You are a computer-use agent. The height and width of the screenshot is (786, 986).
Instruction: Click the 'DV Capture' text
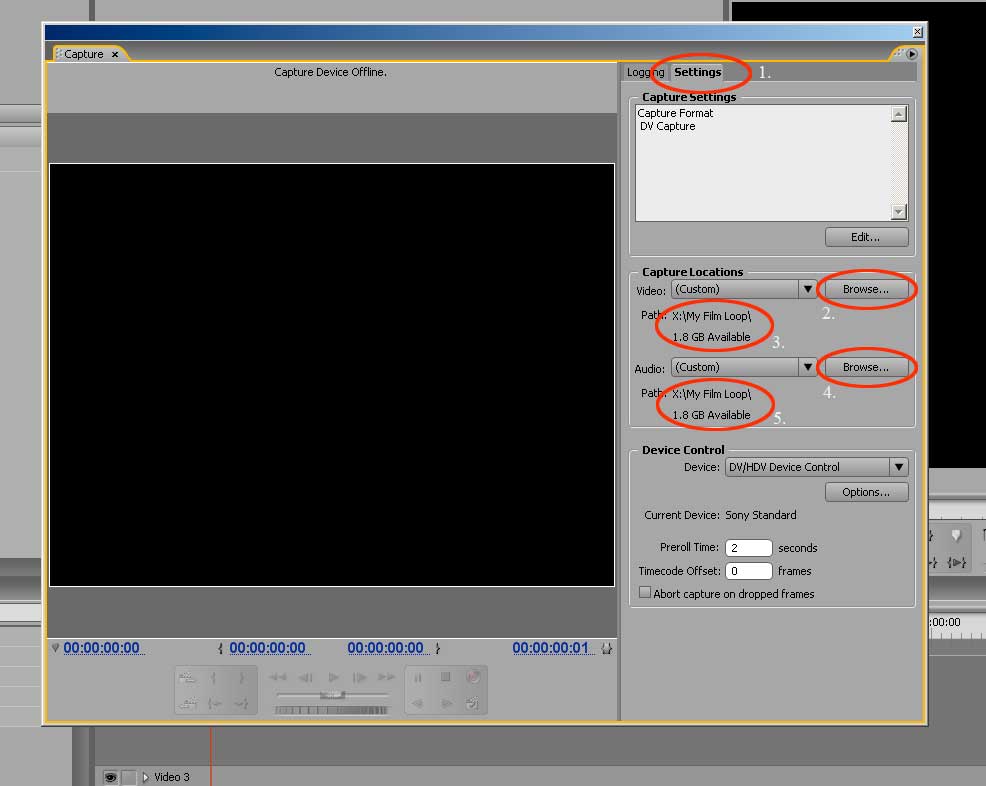(667, 126)
